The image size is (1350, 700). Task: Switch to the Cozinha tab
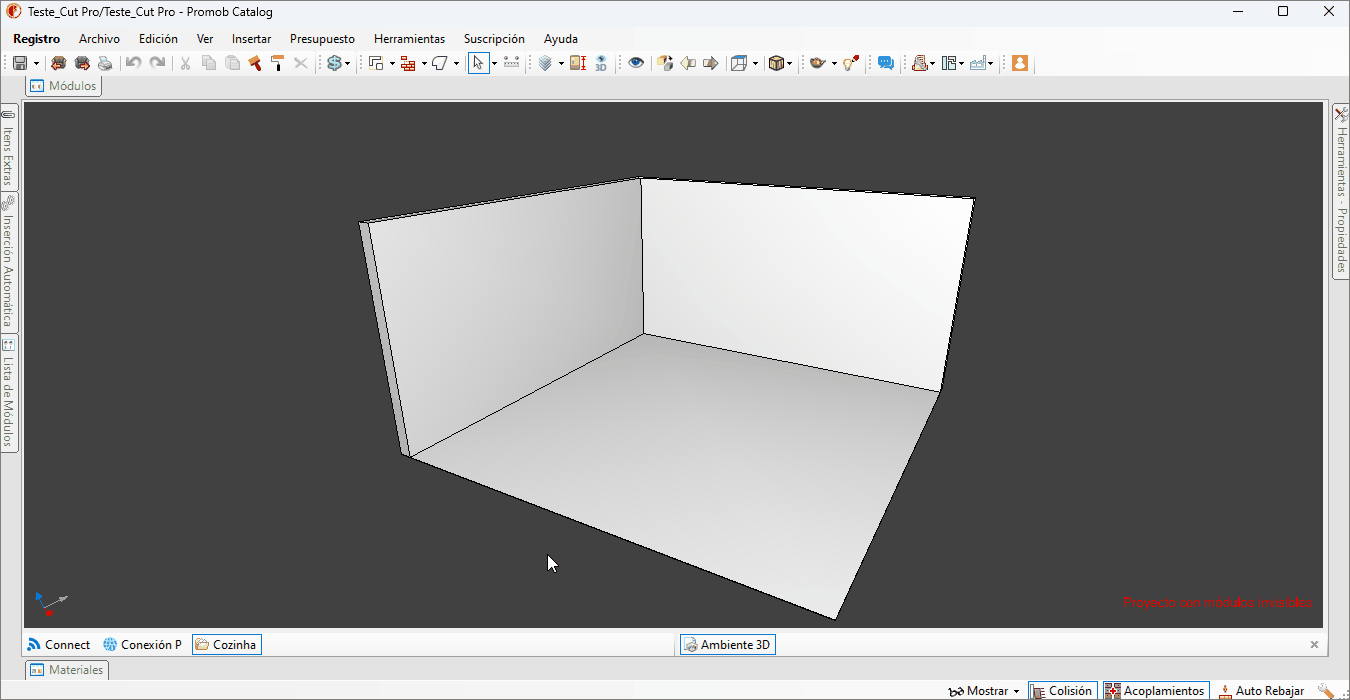click(227, 645)
